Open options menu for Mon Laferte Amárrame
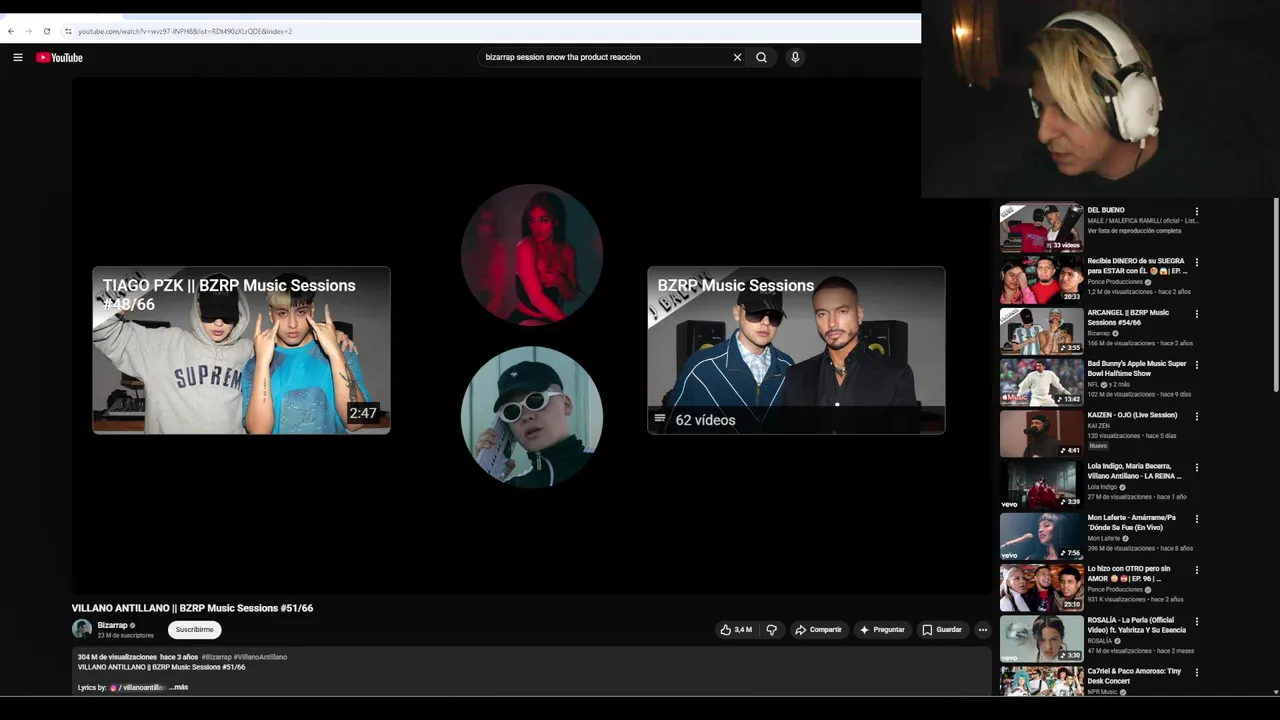Screen dimensions: 1280x720 (1196, 519)
